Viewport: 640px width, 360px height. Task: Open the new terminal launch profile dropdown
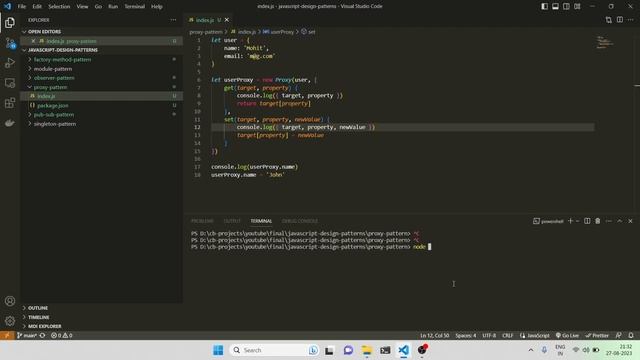pos(577,221)
